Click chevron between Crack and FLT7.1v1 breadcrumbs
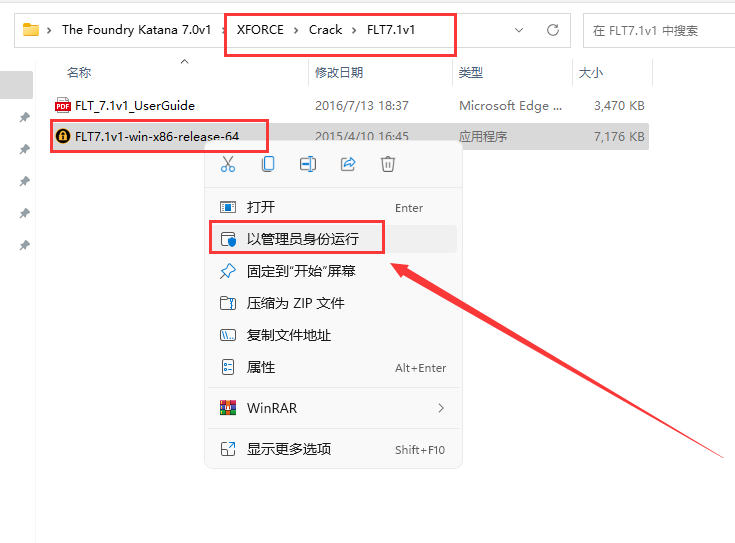This screenshot has height=543, width=735. pyautogui.click(x=354, y=30)
